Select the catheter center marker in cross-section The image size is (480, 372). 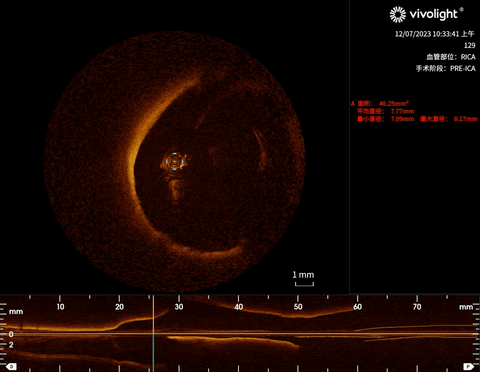tap(174, 161)
